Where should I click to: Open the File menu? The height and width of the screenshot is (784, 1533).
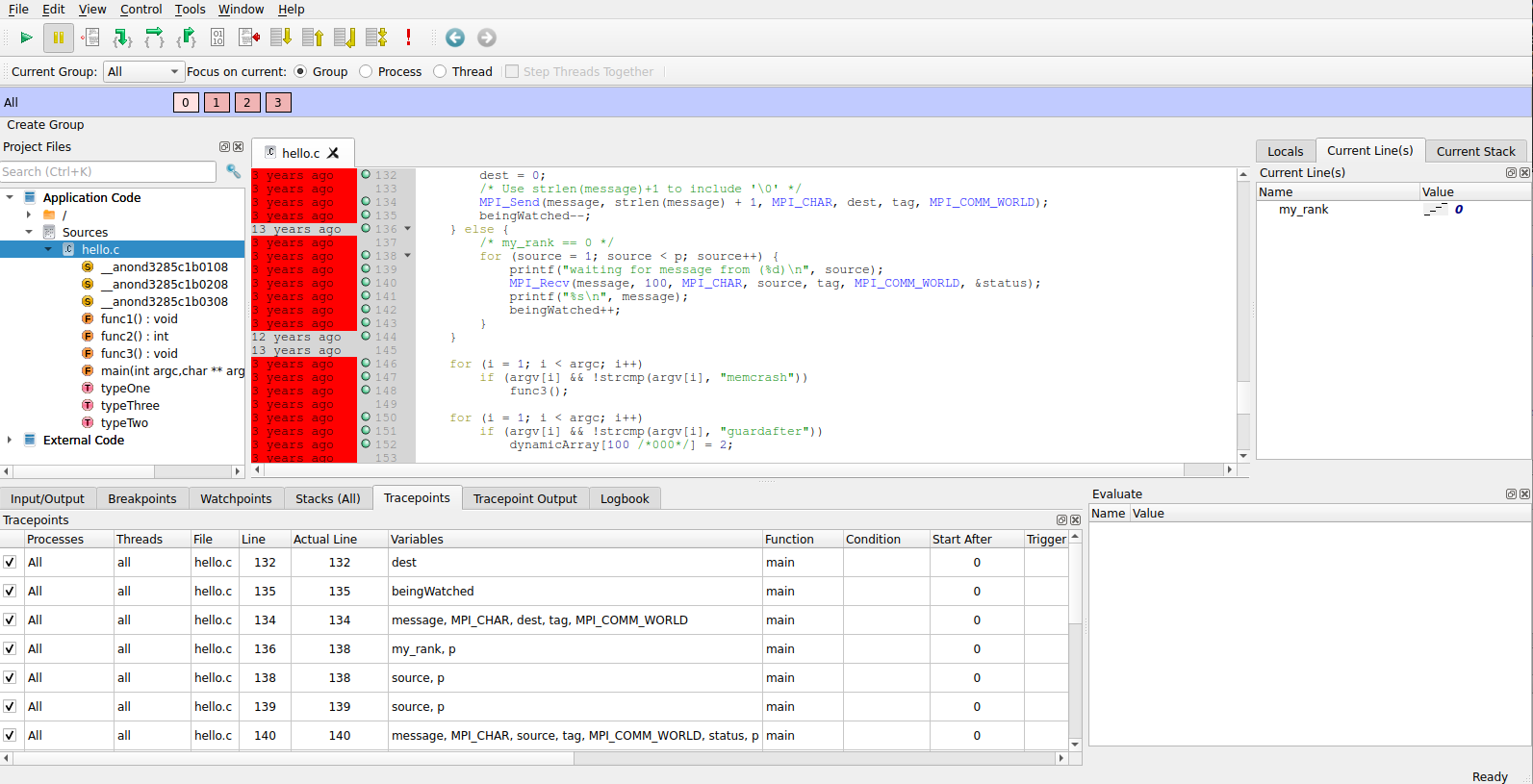18,10
